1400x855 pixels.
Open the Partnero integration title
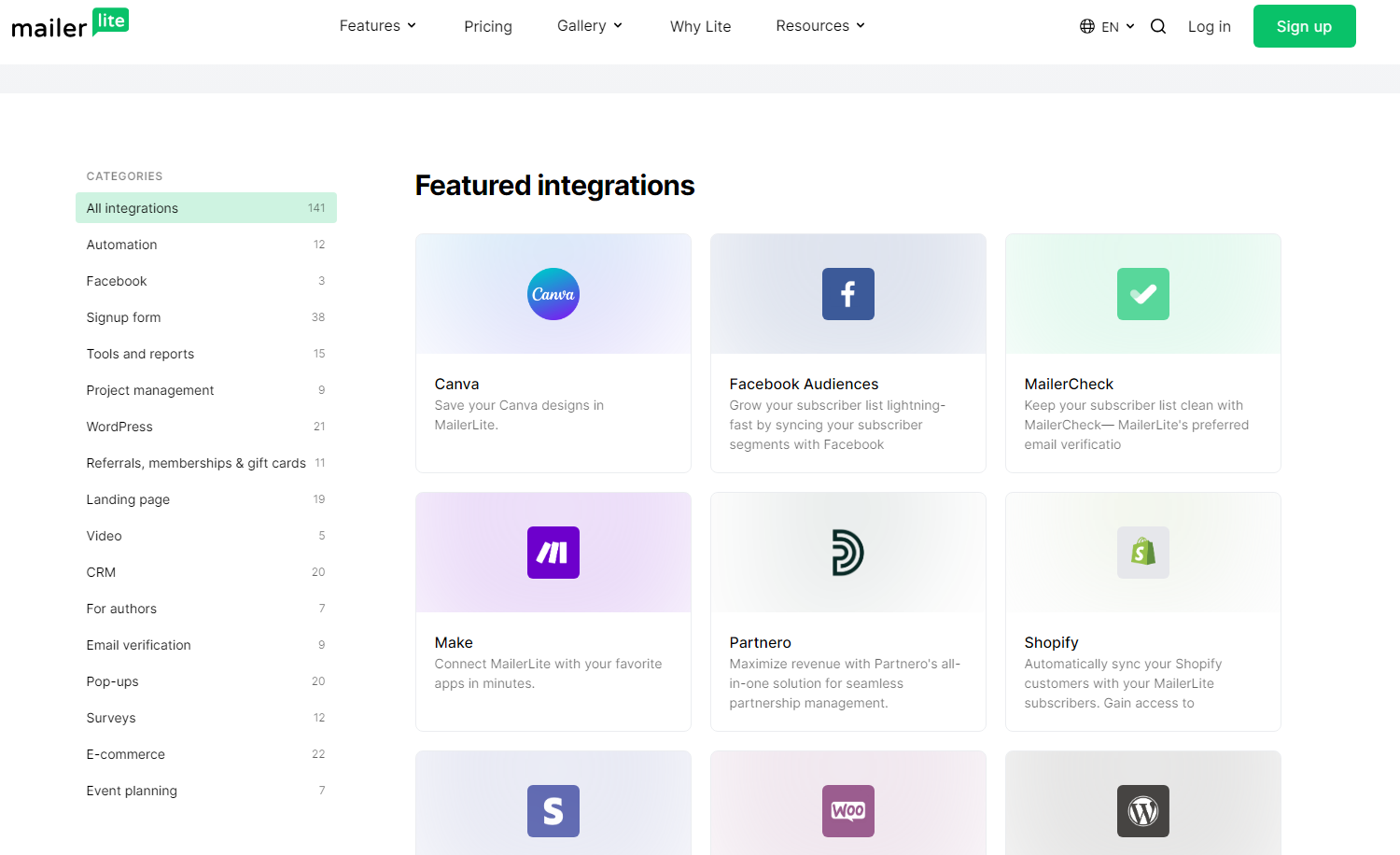coord(760,642)
